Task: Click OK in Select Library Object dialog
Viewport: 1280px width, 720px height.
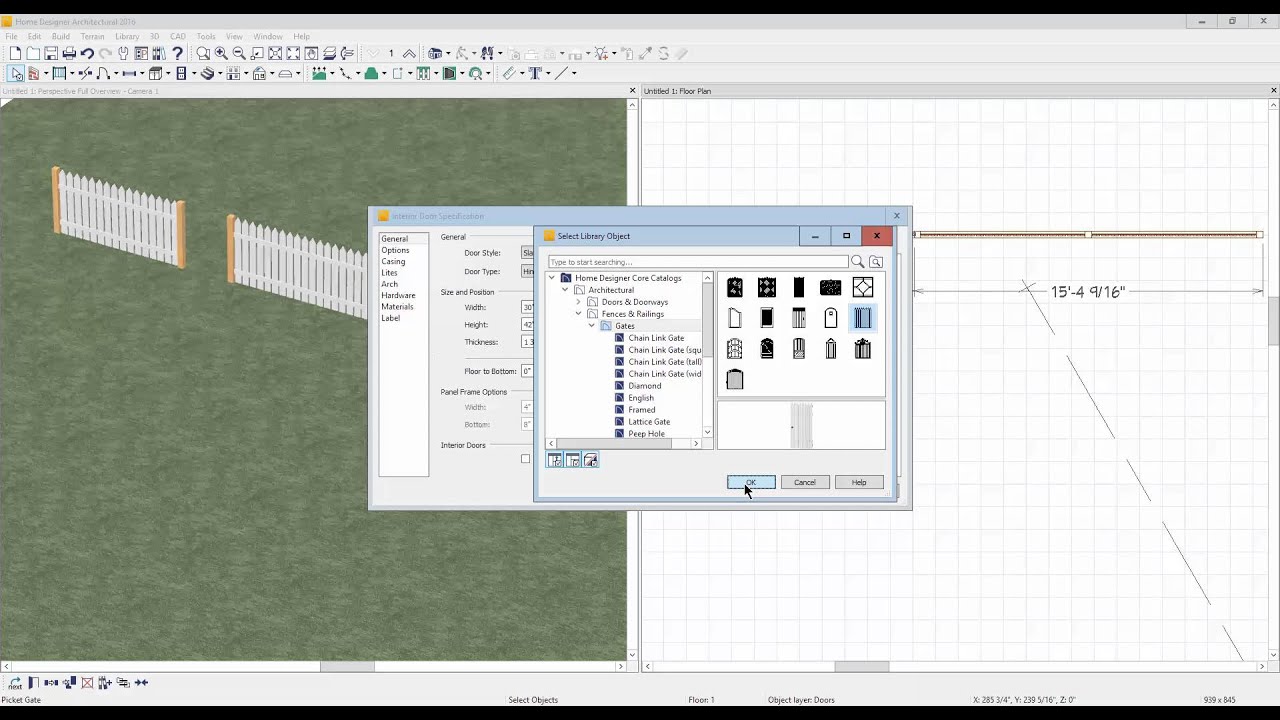Action: (x=751, y=482)
